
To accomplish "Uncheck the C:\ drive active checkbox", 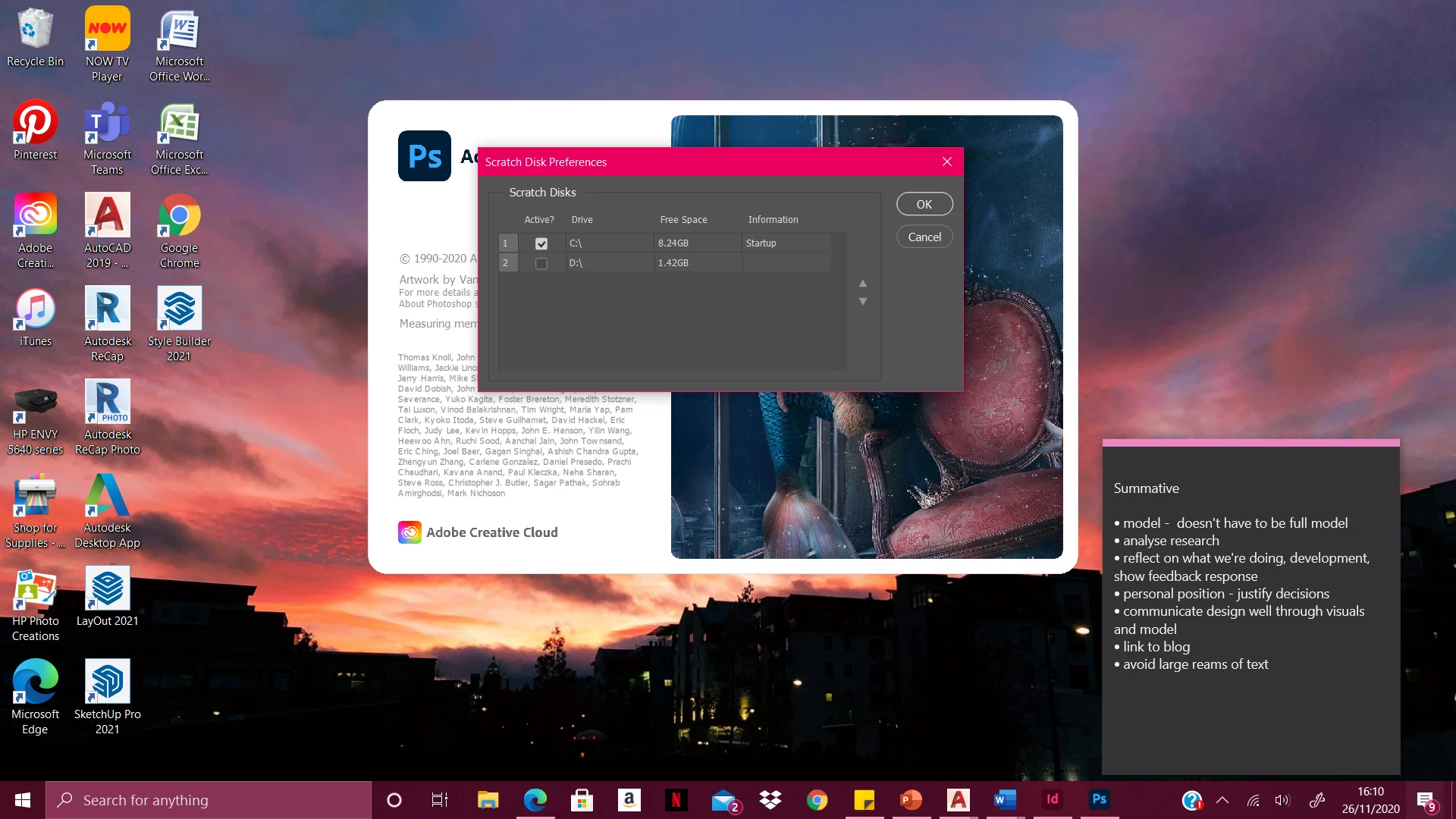I will click(541, 243).
